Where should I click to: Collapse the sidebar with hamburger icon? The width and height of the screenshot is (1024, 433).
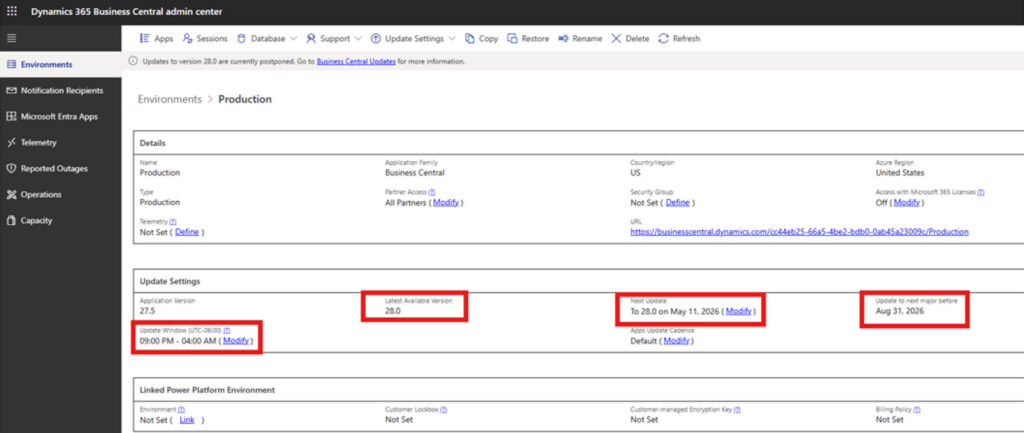click(11, 39)
